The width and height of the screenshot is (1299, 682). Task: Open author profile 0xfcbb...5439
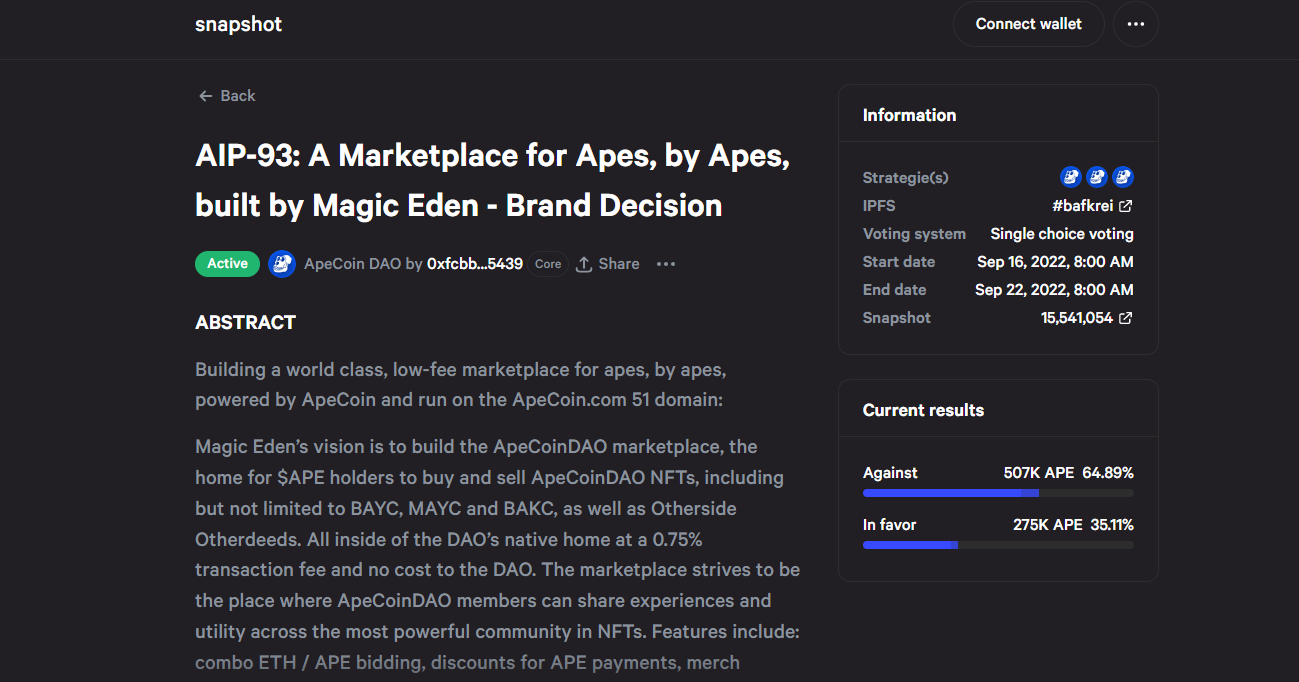pos(475,264)
